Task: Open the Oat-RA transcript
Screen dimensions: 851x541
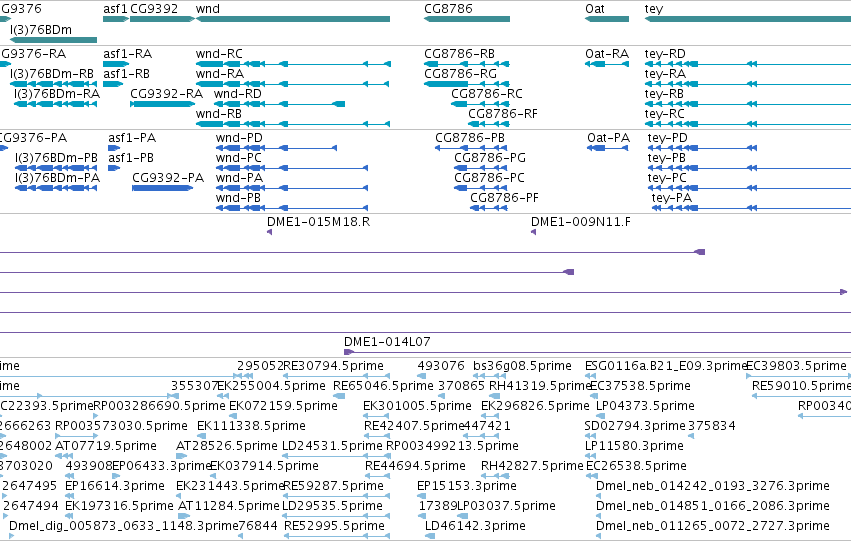Action: coord(607,54)
